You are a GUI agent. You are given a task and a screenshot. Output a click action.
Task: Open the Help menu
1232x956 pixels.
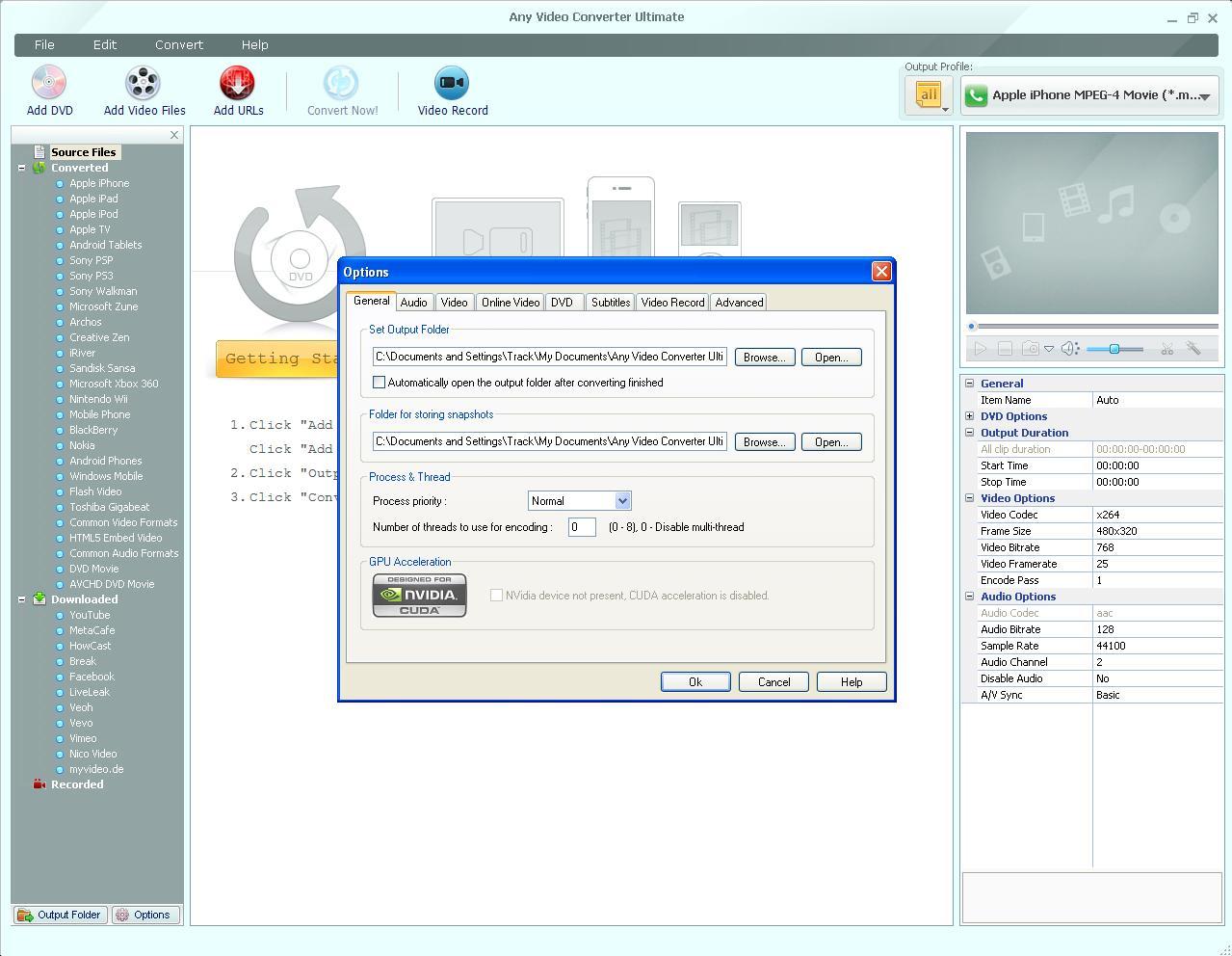254,45
